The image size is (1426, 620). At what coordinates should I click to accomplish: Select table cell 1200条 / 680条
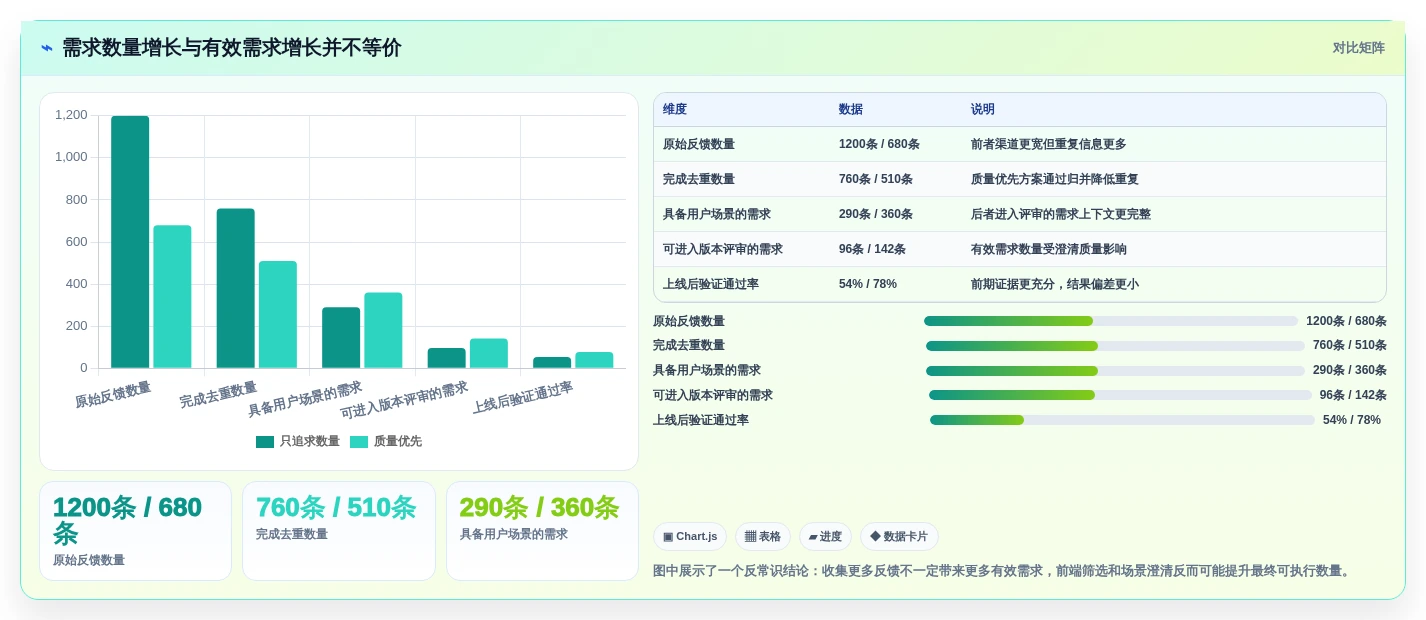[x=879, y=144]
